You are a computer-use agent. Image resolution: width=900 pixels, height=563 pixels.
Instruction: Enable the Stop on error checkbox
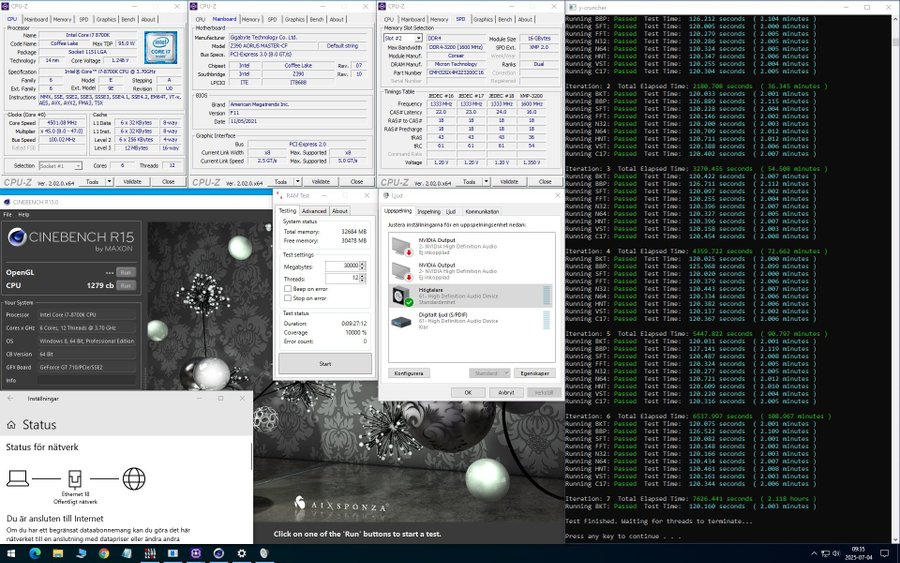(x=286, y=298)
